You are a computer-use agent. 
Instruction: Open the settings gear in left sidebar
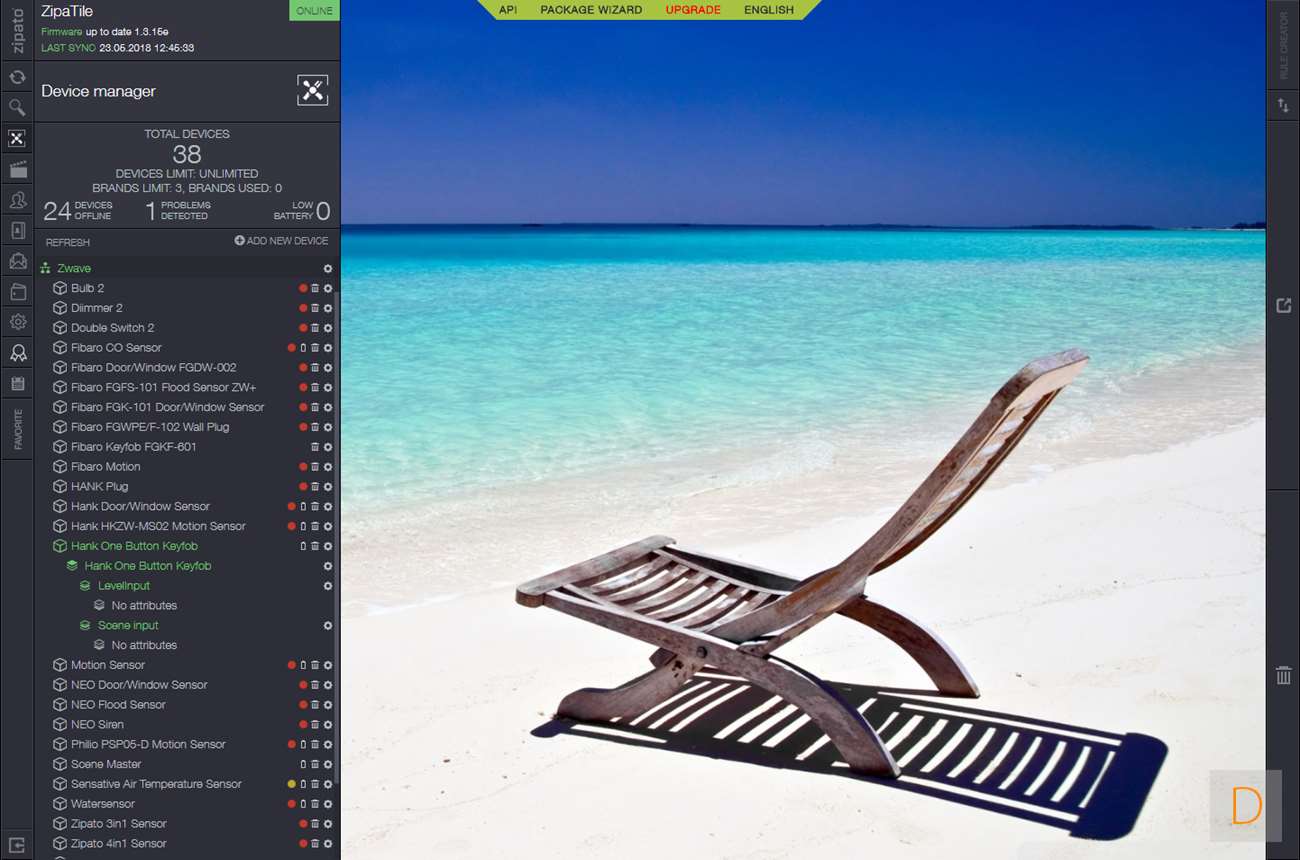coord(17,322)
